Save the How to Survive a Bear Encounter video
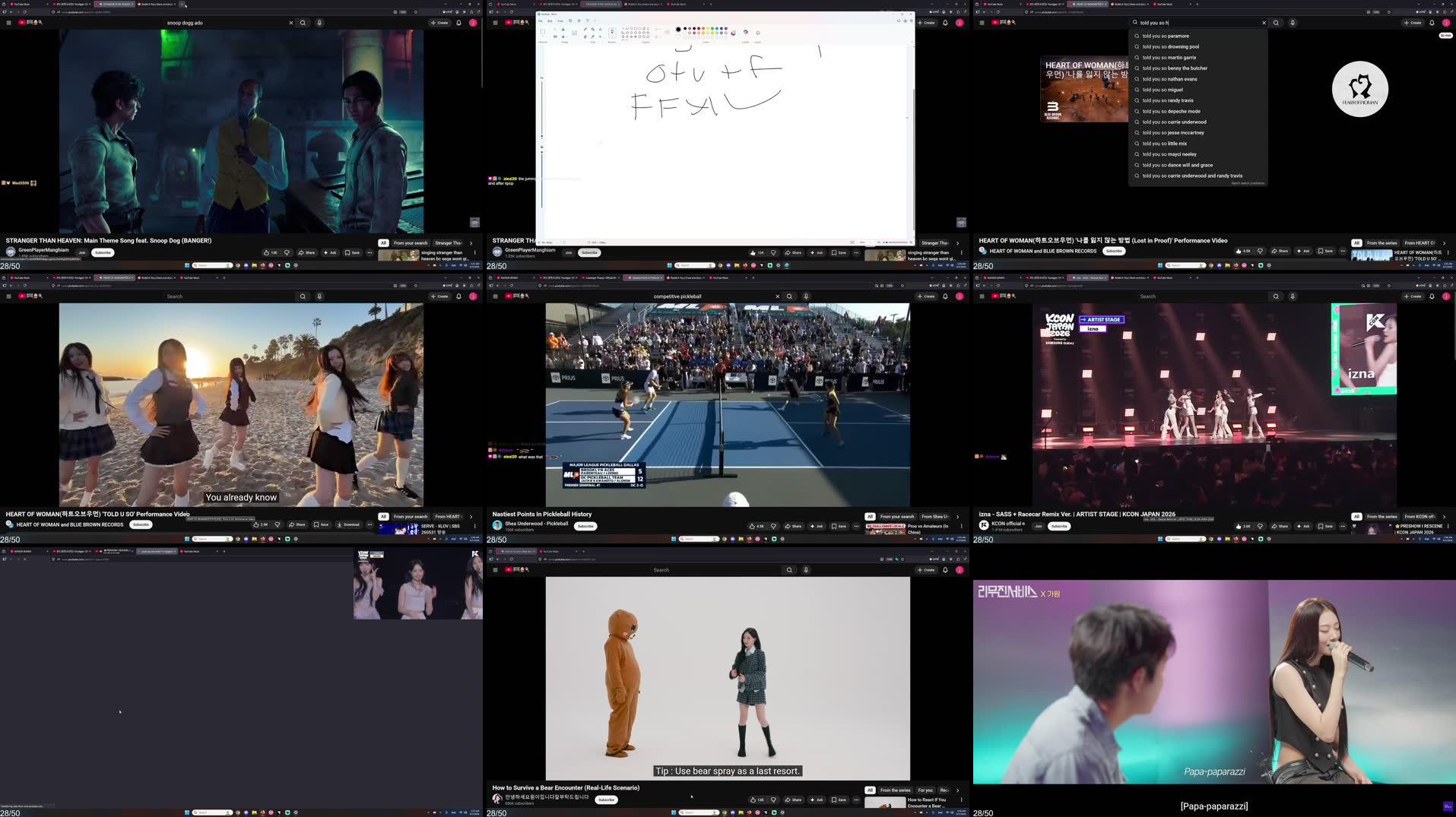This screenshot has height=817, width=1456. pyautogui.click(x=839, y=800)
